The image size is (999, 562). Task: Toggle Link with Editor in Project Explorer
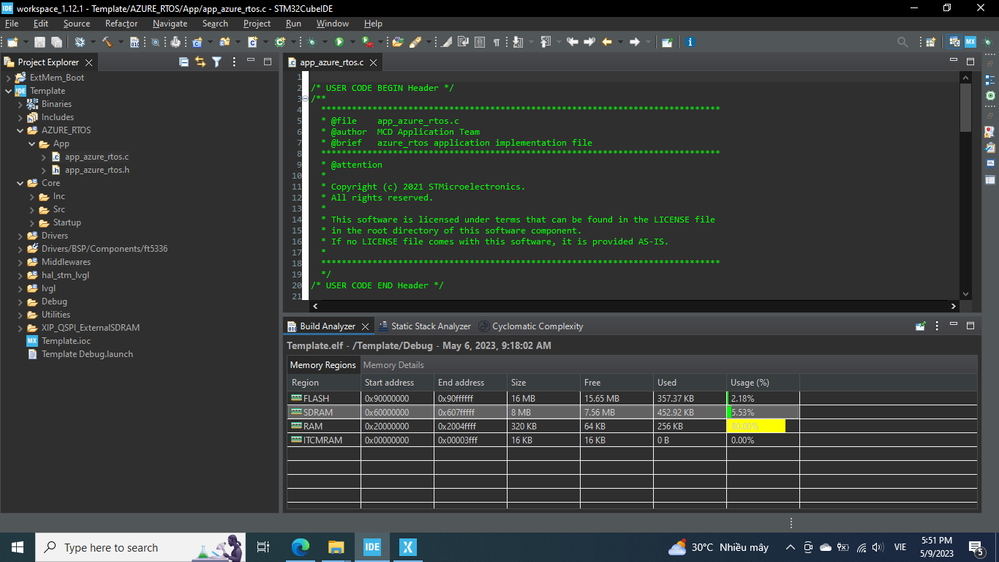[200, 62]
